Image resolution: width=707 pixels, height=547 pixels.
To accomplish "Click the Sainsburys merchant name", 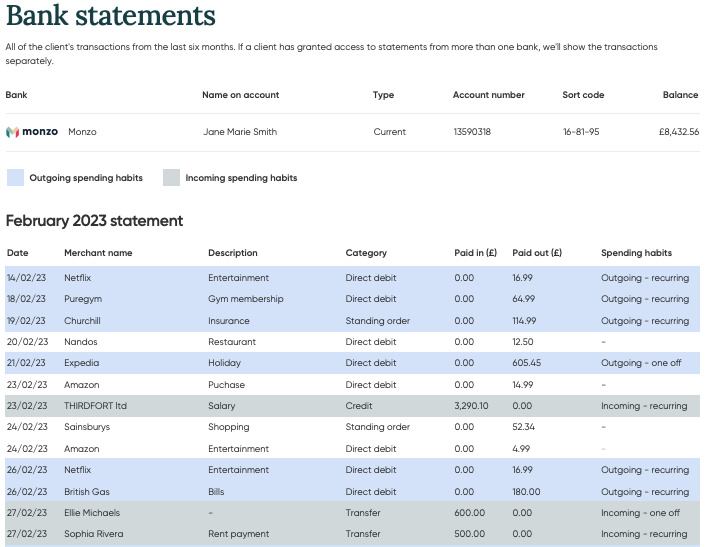I will 87,427.
